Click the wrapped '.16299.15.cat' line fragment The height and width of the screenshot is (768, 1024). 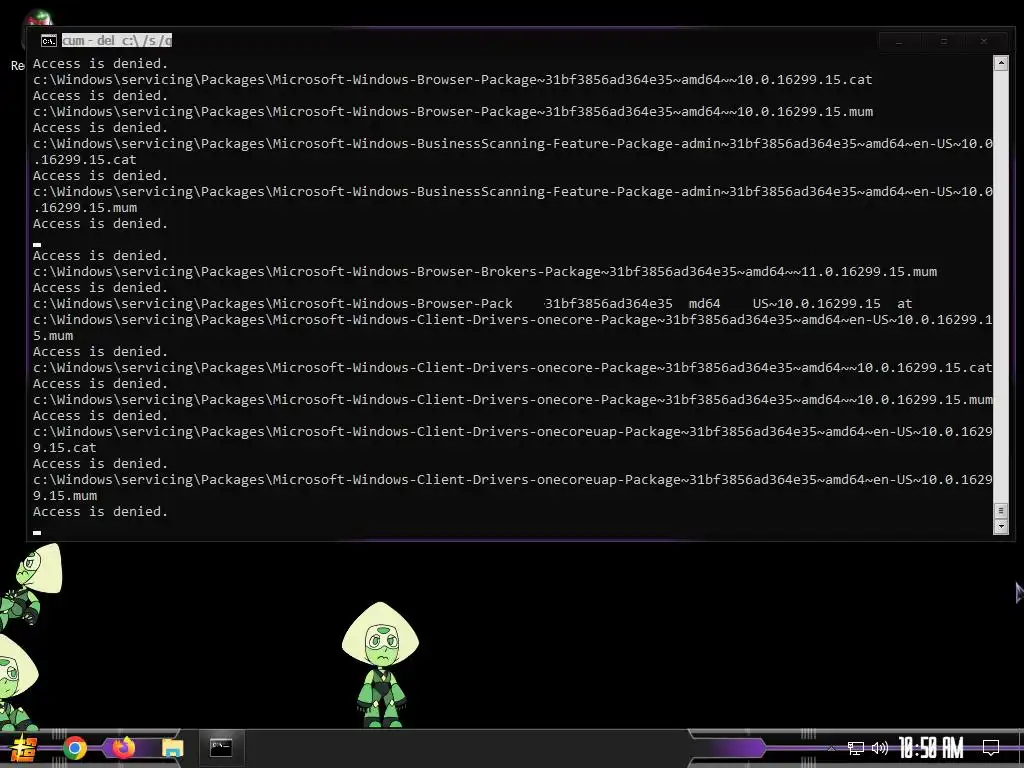[x=85, y=160]
